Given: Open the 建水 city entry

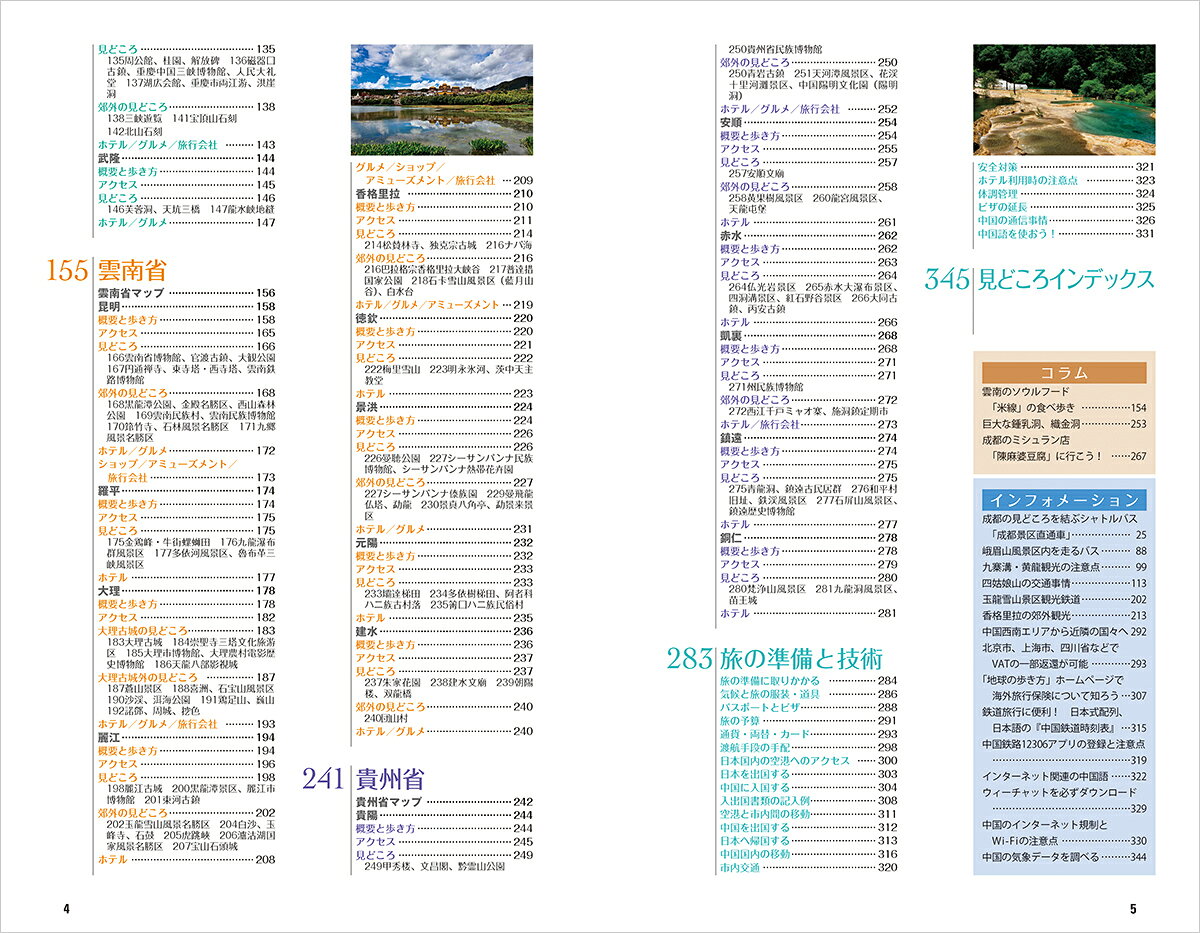Looking at the screenshot, I should tap(444, 631).
